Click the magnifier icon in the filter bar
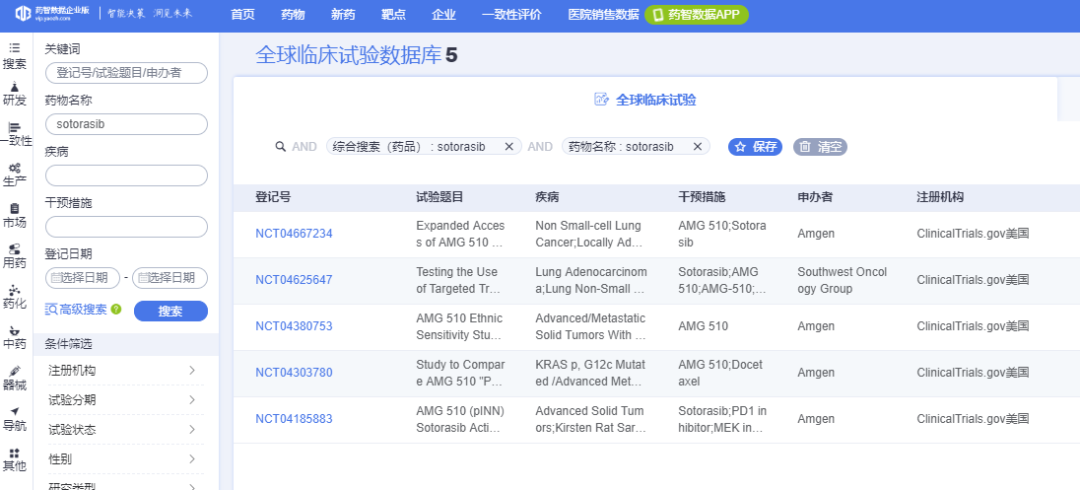 pos(280,146)
